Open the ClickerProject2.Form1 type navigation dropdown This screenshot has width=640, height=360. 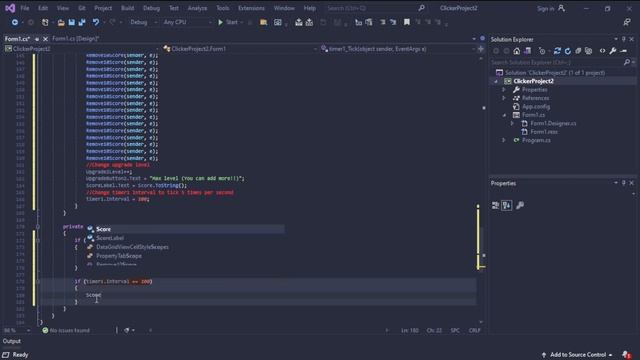[240, 49]
